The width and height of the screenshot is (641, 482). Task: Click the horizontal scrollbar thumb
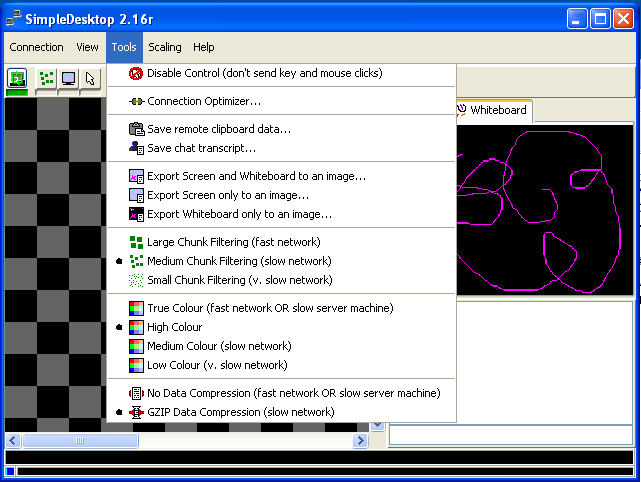coord(80,441)
